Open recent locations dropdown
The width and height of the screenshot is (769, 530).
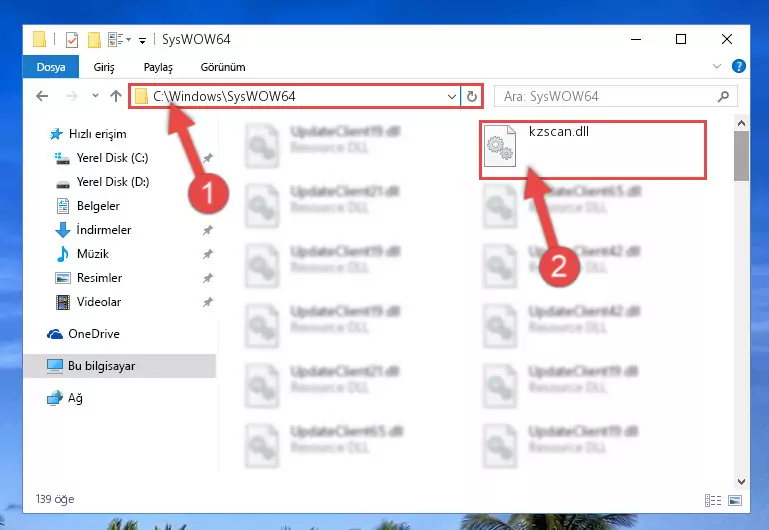pyautogui.click(x=95, y=96)
